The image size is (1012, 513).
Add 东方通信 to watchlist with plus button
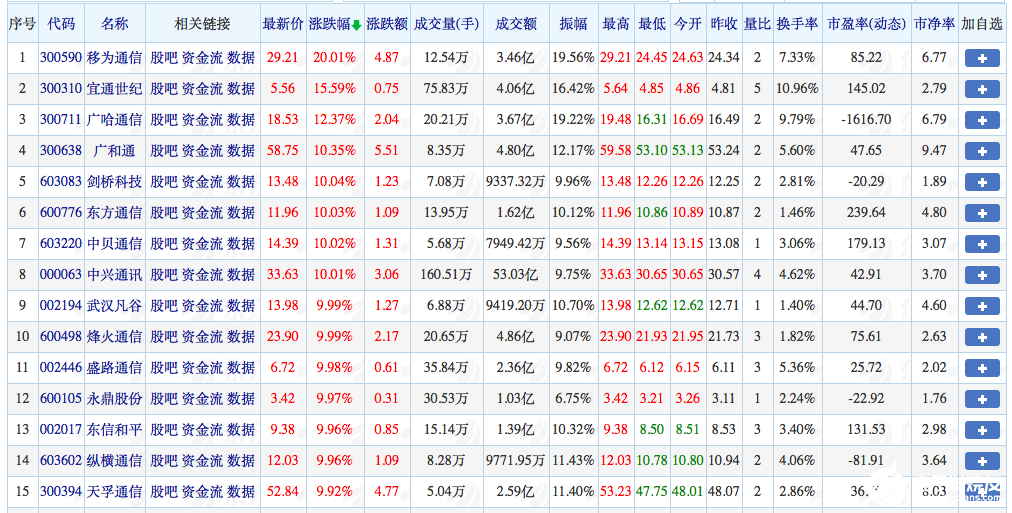[982, 213]
